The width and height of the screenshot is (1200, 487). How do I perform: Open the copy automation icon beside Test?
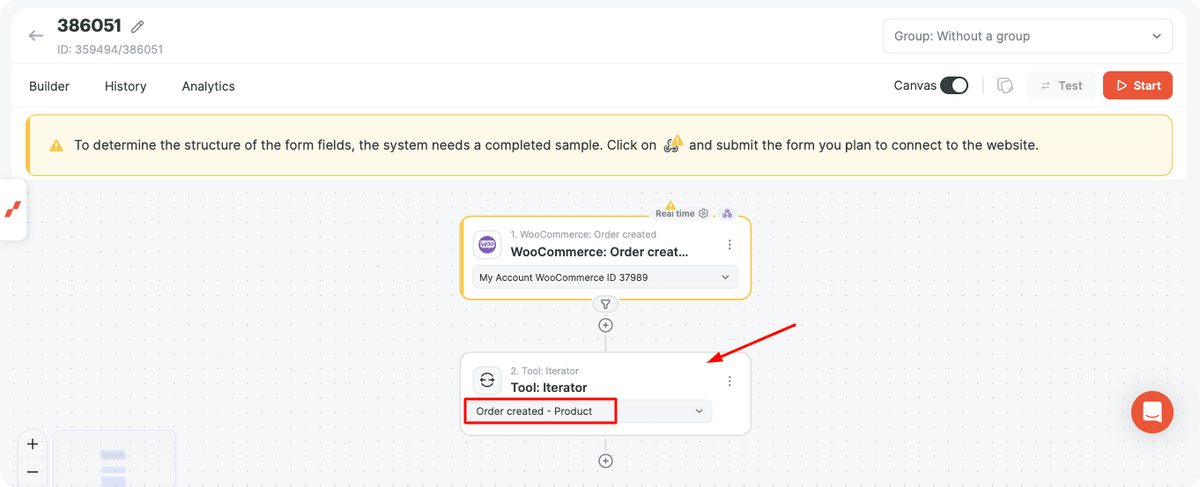[1006, 86]
